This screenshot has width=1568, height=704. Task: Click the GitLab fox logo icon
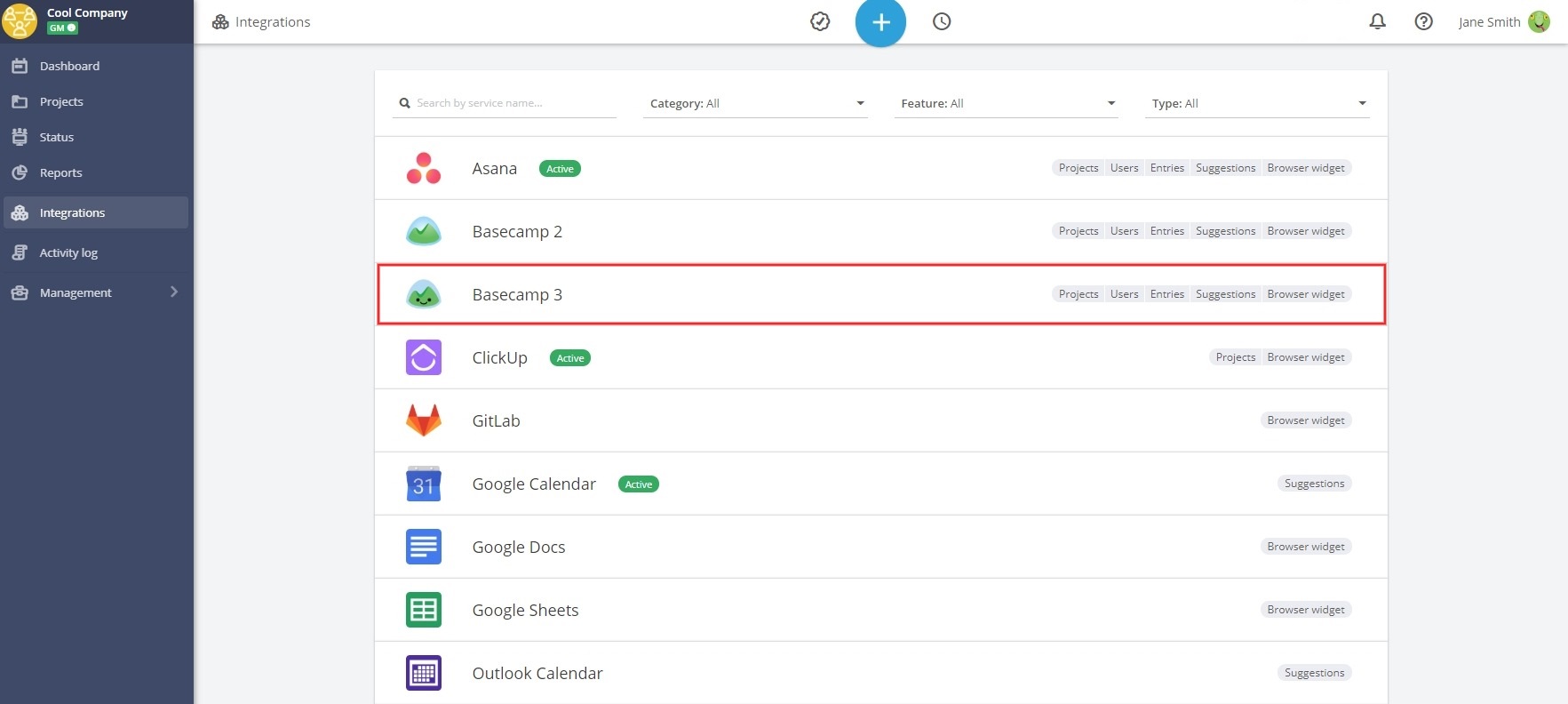point(424,420)
